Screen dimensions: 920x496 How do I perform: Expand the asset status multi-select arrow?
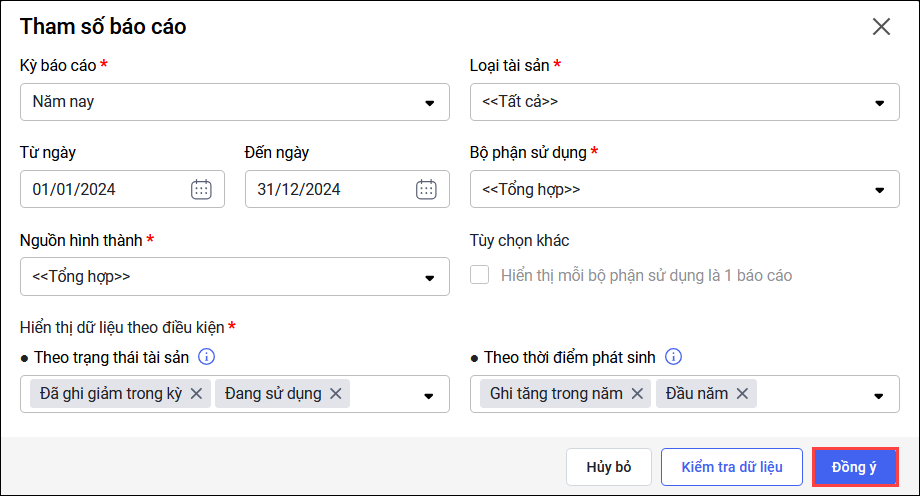pyautogui.click(x=429, y=395)
